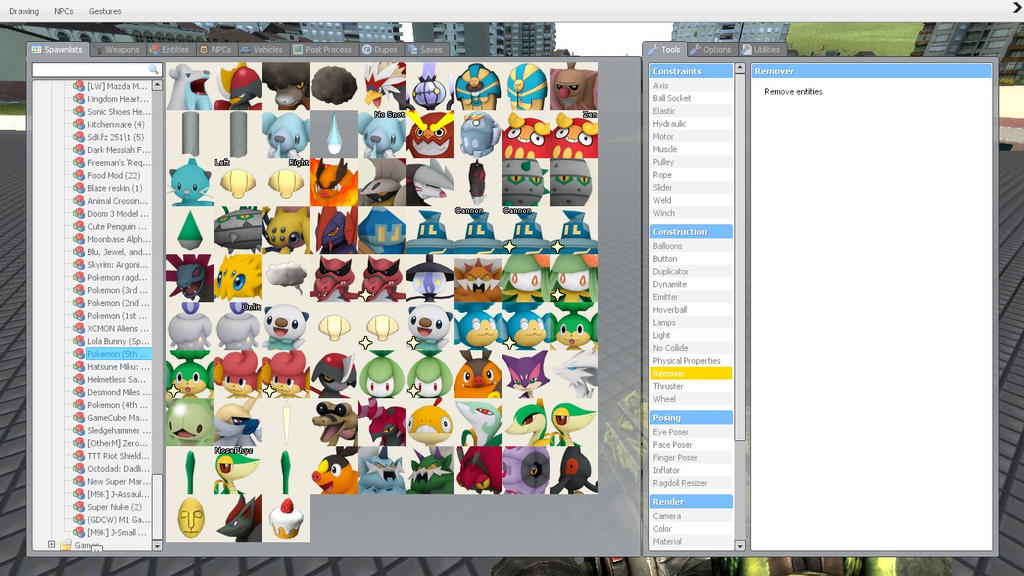This screenshot has width=1024, height=576.
Task: Select the Oshawott model icon
Action: tap(286, 325)
